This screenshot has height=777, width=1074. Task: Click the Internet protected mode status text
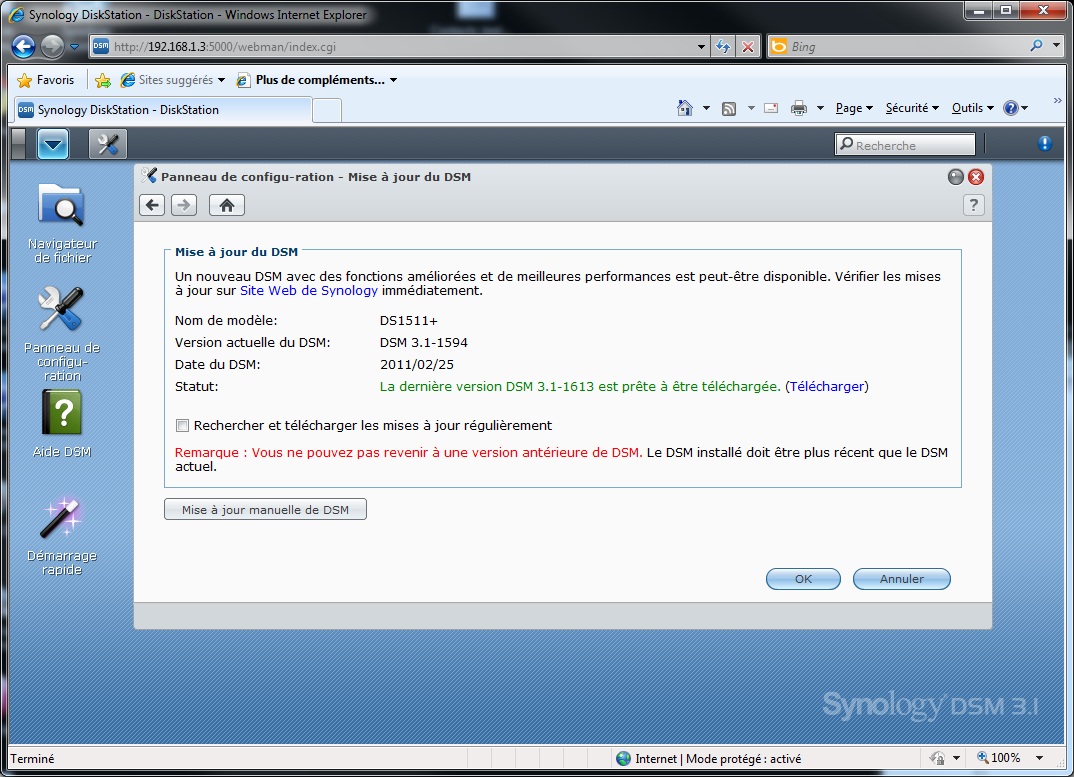tap(717, 758)
